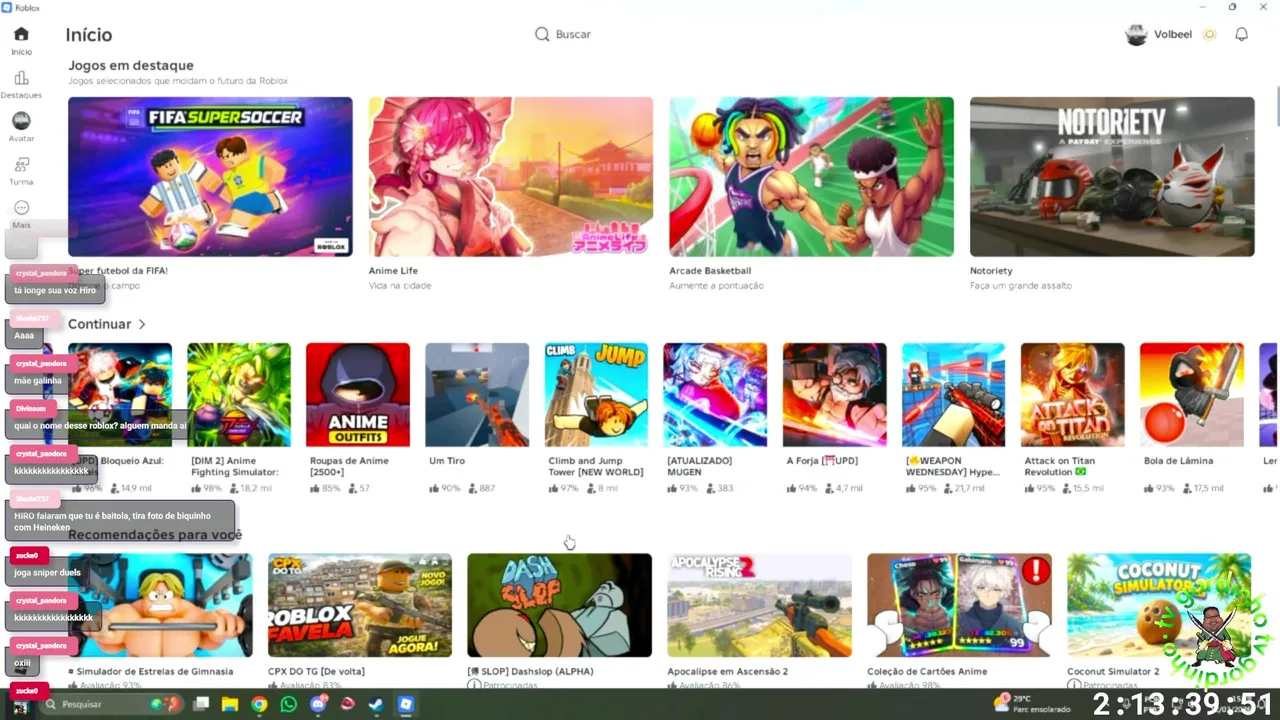Expand the Continuar section arrow
Viewport: 1280px width, 720px height.
(142, 324)
